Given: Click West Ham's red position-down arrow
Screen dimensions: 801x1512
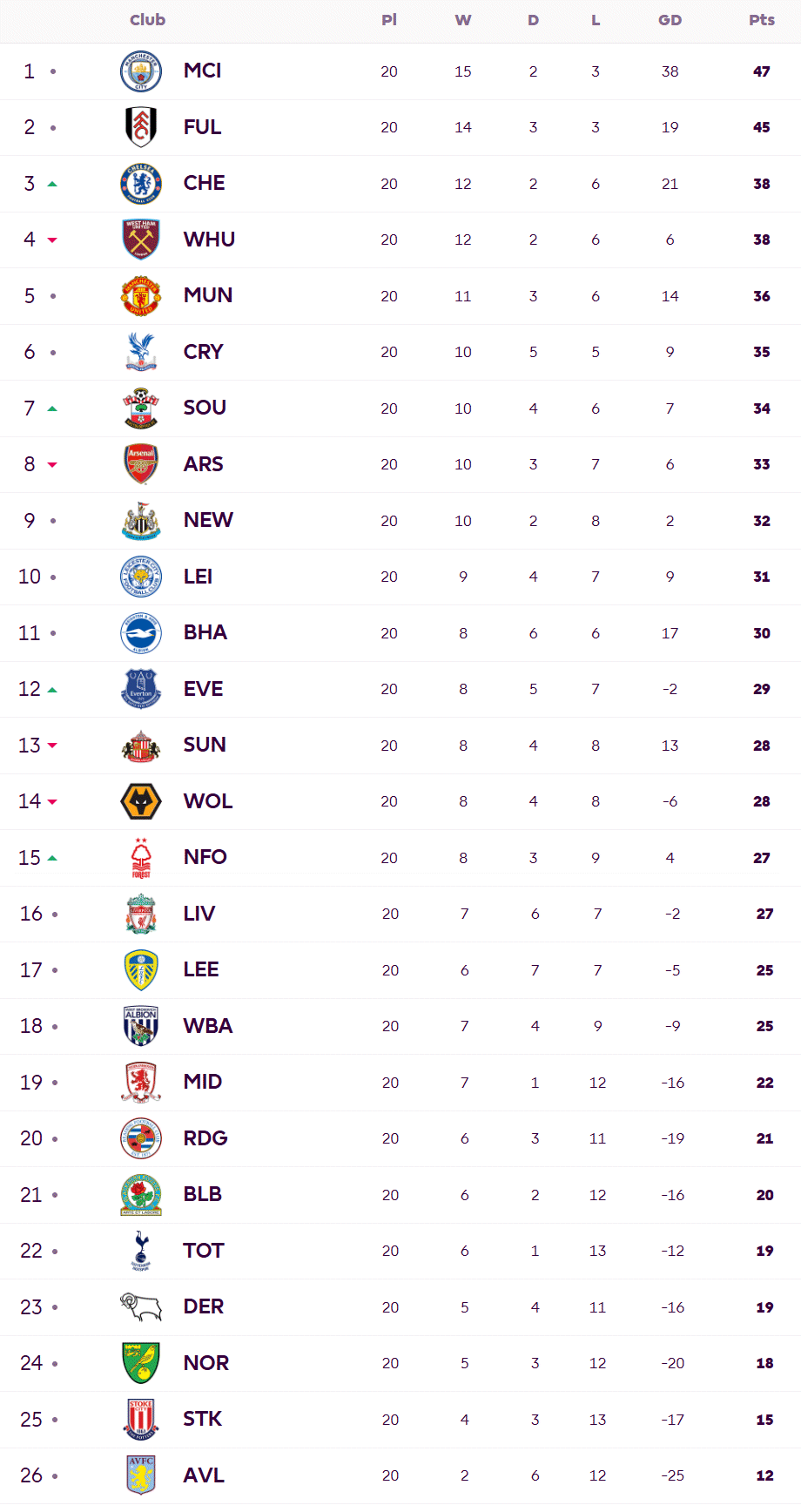Looking at the screenshot, I should point(52,240).
